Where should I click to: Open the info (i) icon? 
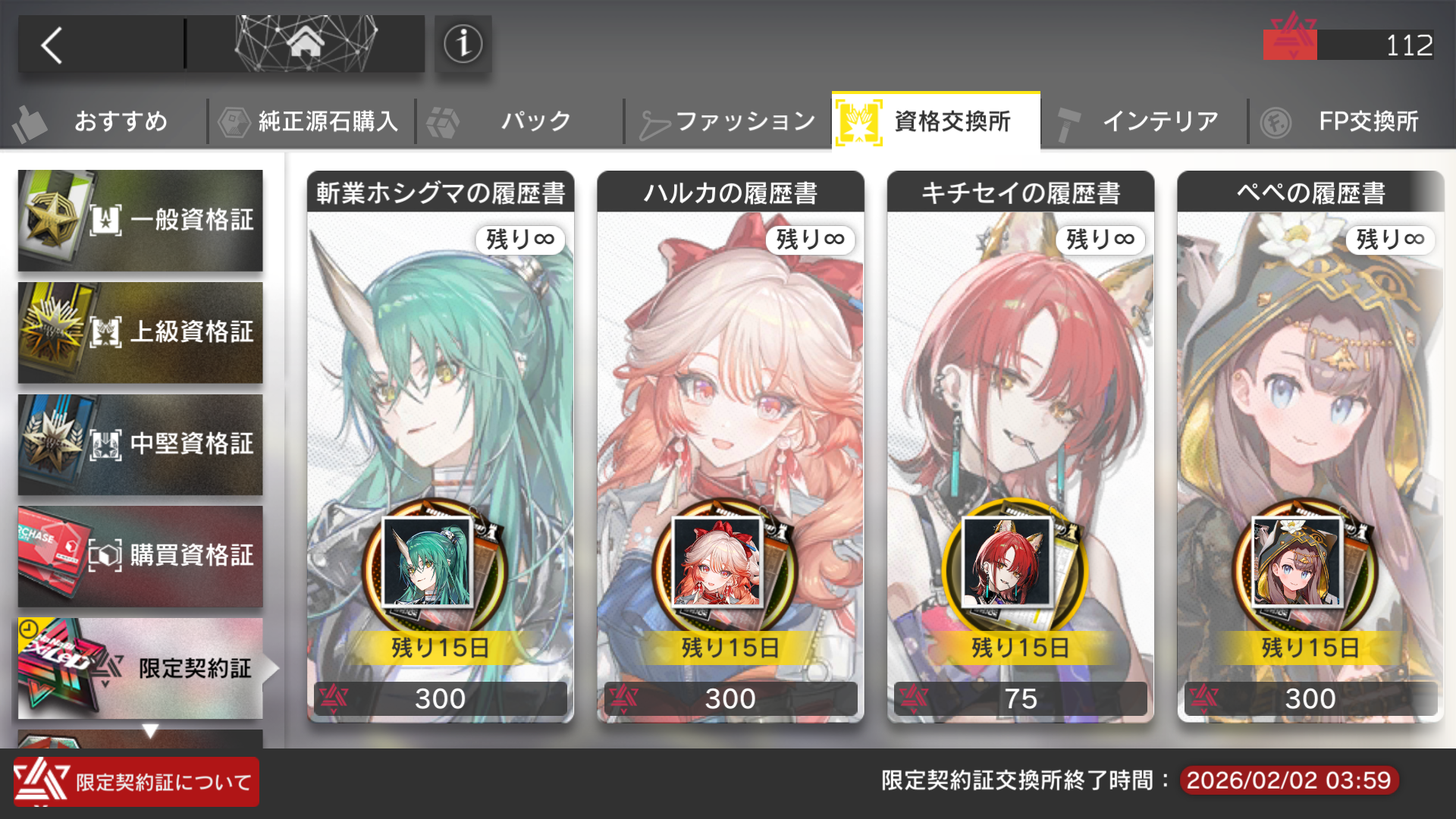click(463, 44)
